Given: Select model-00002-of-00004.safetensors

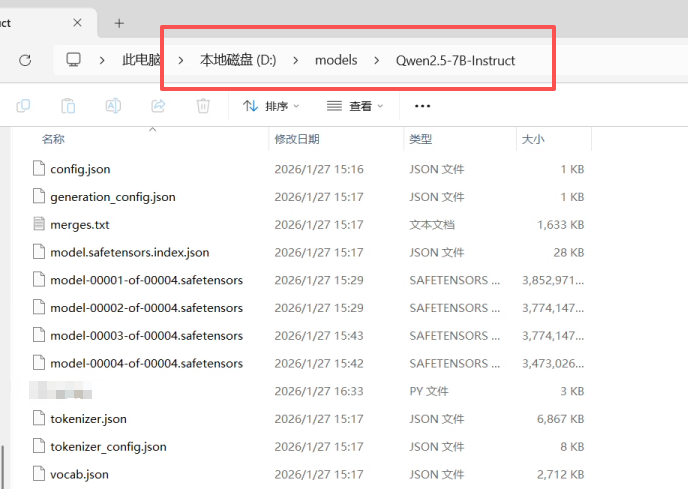Looking at the screenshot, I should (x=147, y=308).
